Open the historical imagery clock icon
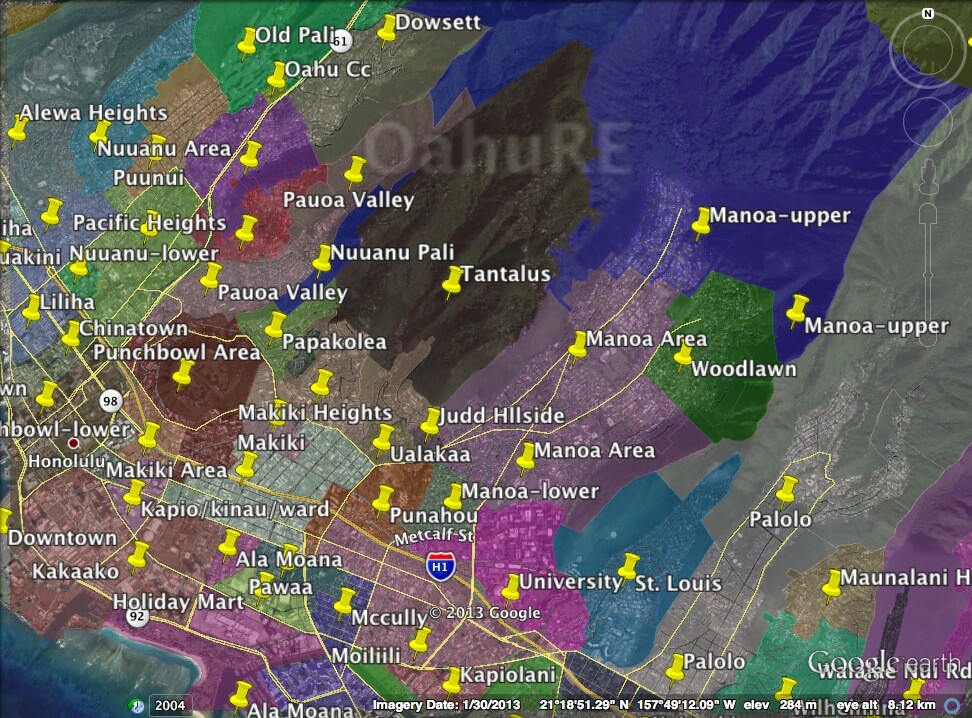The width and height of the screenshot is (972, 718). coord(136,705)
